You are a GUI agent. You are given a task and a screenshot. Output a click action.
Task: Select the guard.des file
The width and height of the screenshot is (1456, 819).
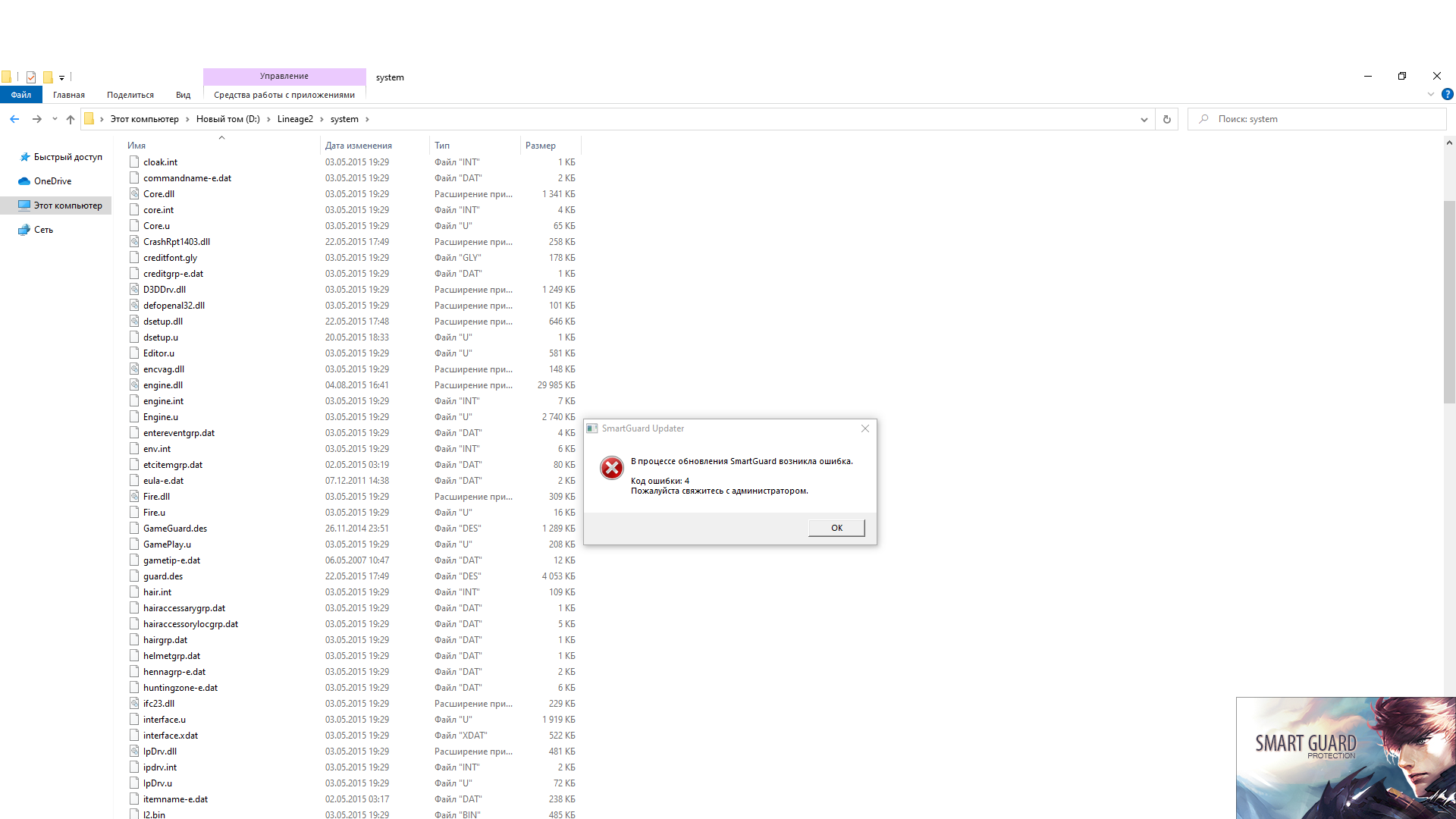(x=162, y=576)
